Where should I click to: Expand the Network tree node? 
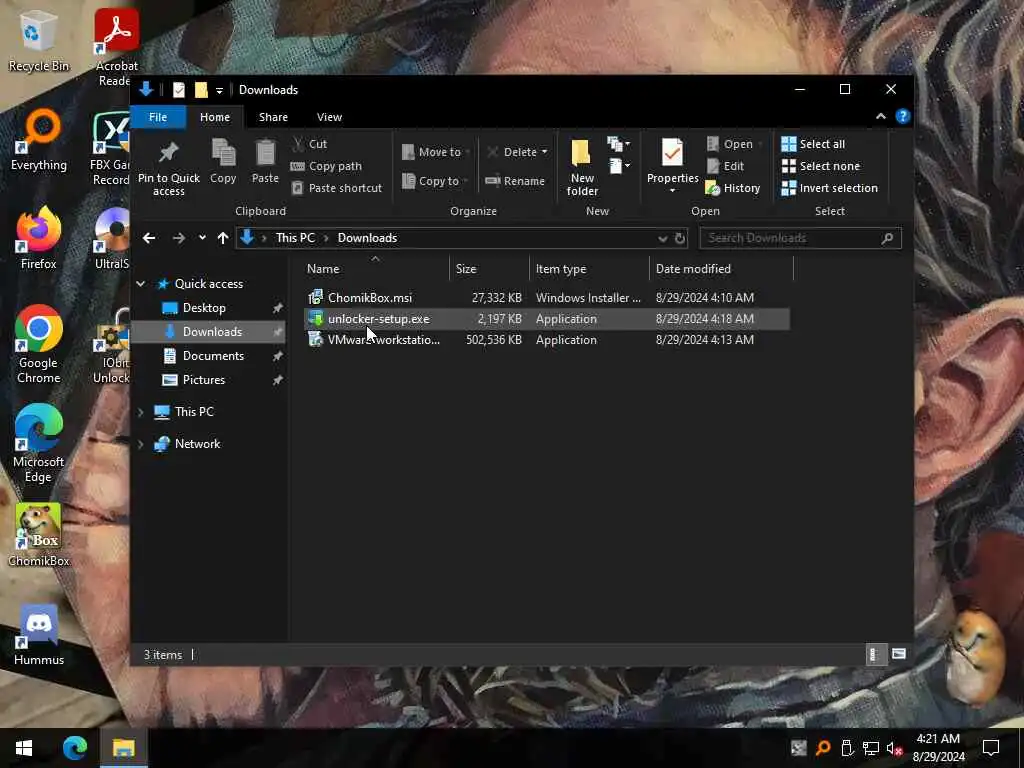coord(140,444)
